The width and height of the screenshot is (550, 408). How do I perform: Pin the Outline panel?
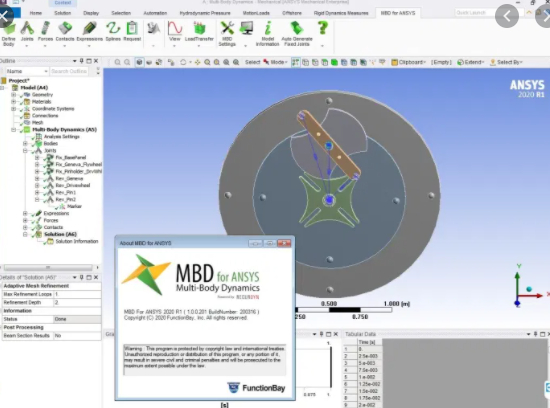(x=82, y=61)
